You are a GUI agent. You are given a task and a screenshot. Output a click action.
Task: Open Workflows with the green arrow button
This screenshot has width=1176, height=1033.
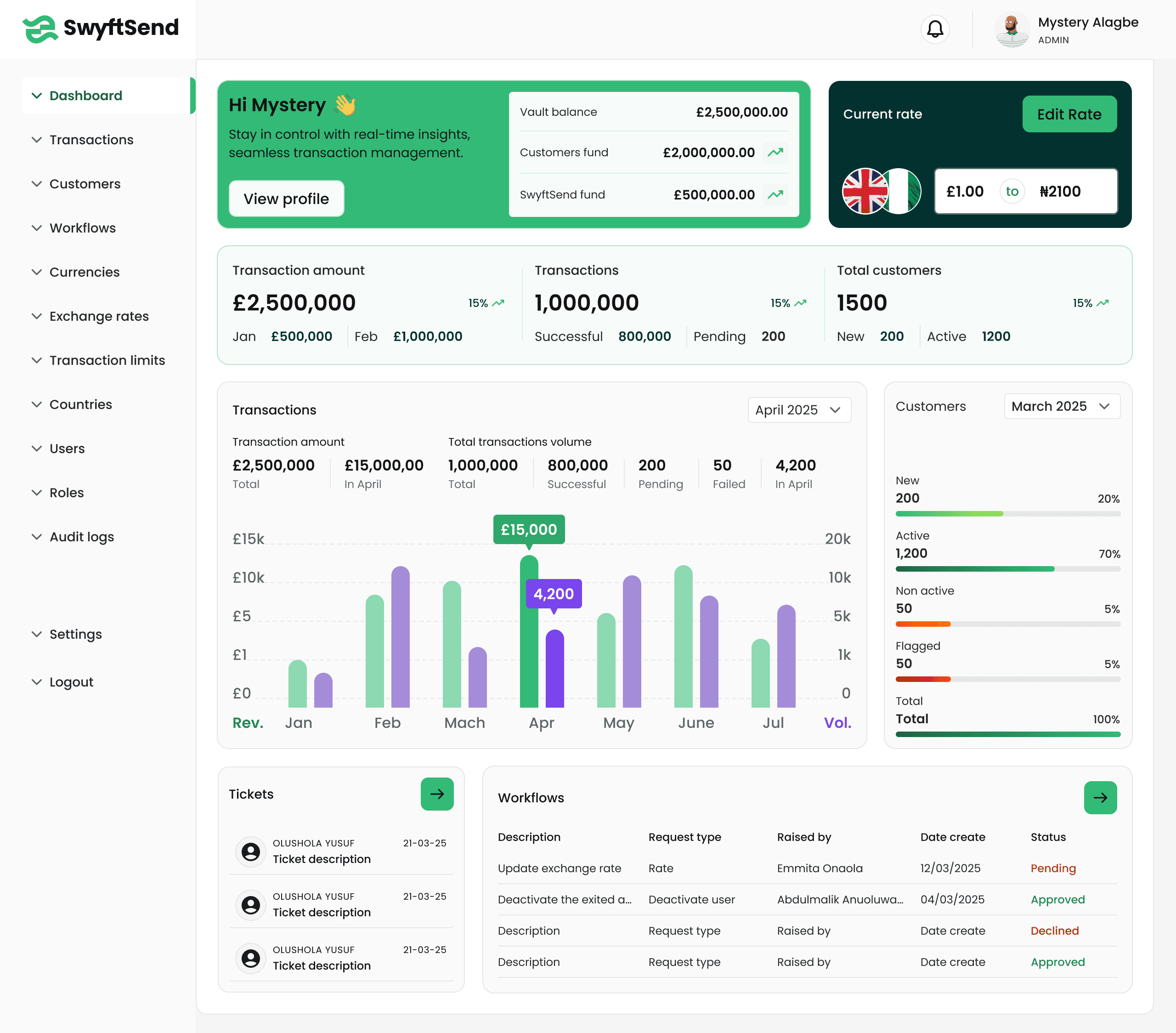1100,797
